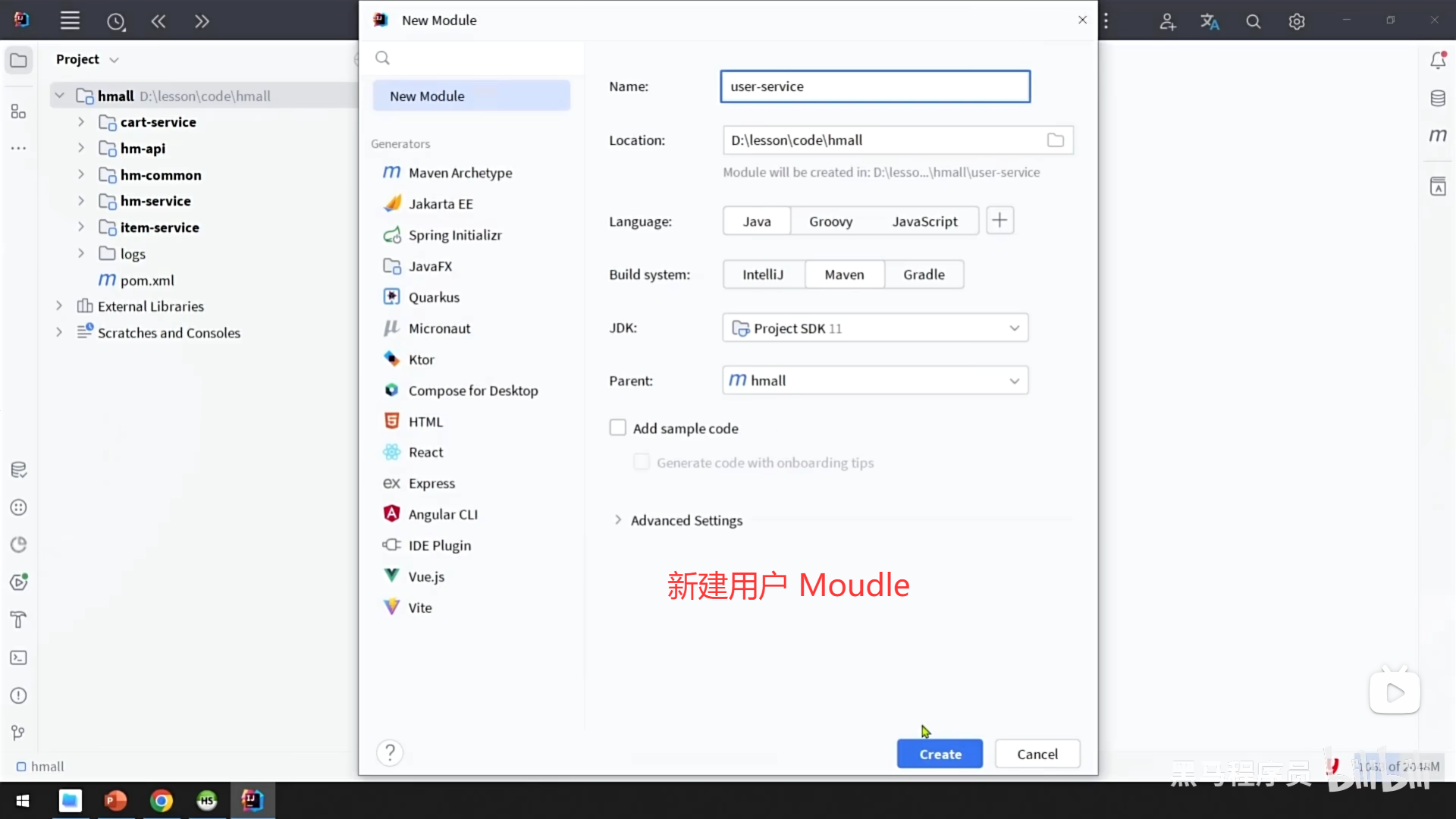Open the Notifications bell icon
This screenshot has width=1456, height=819.
click(1438, 61)
